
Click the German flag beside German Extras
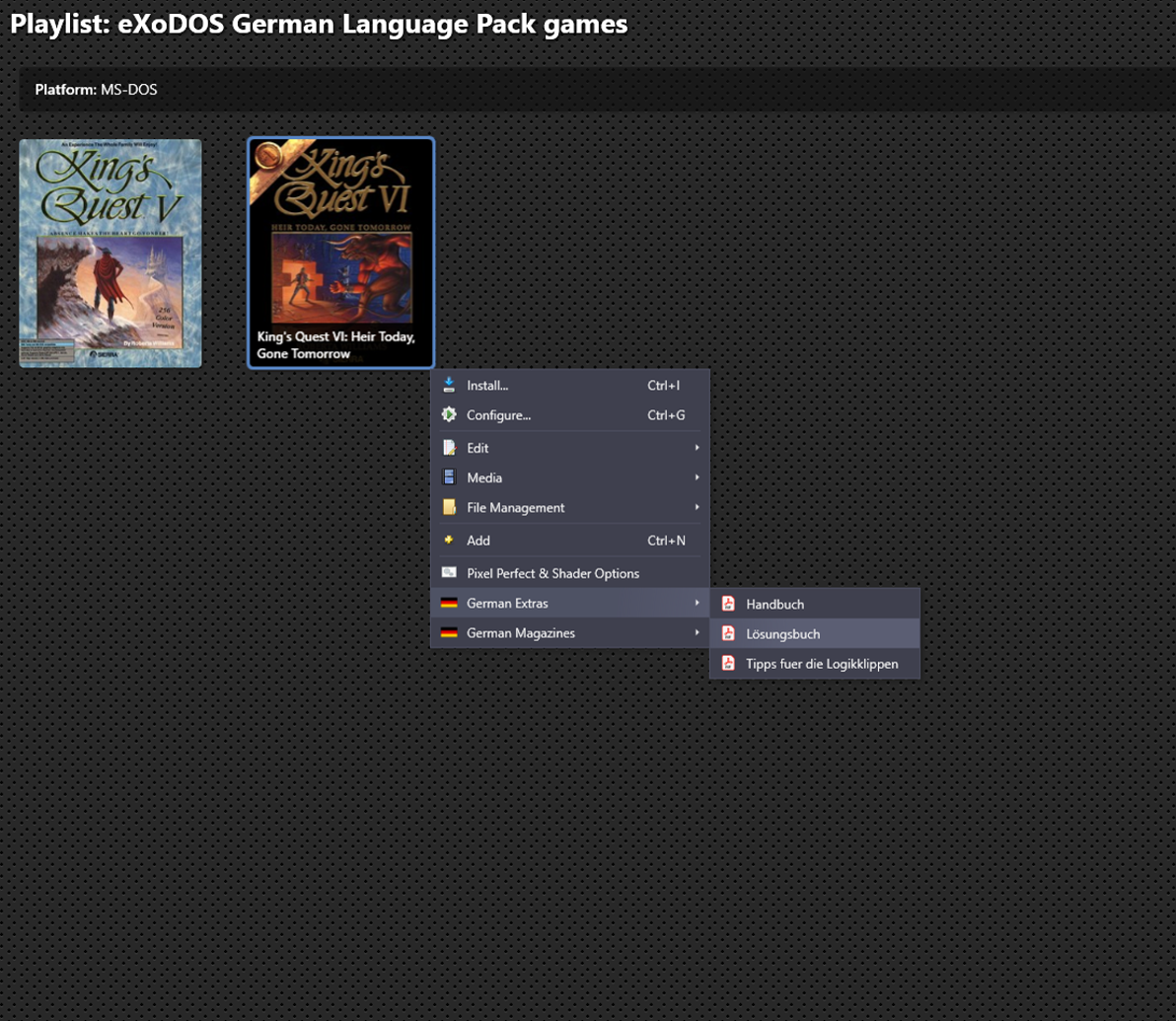click(x=449, y=603)
